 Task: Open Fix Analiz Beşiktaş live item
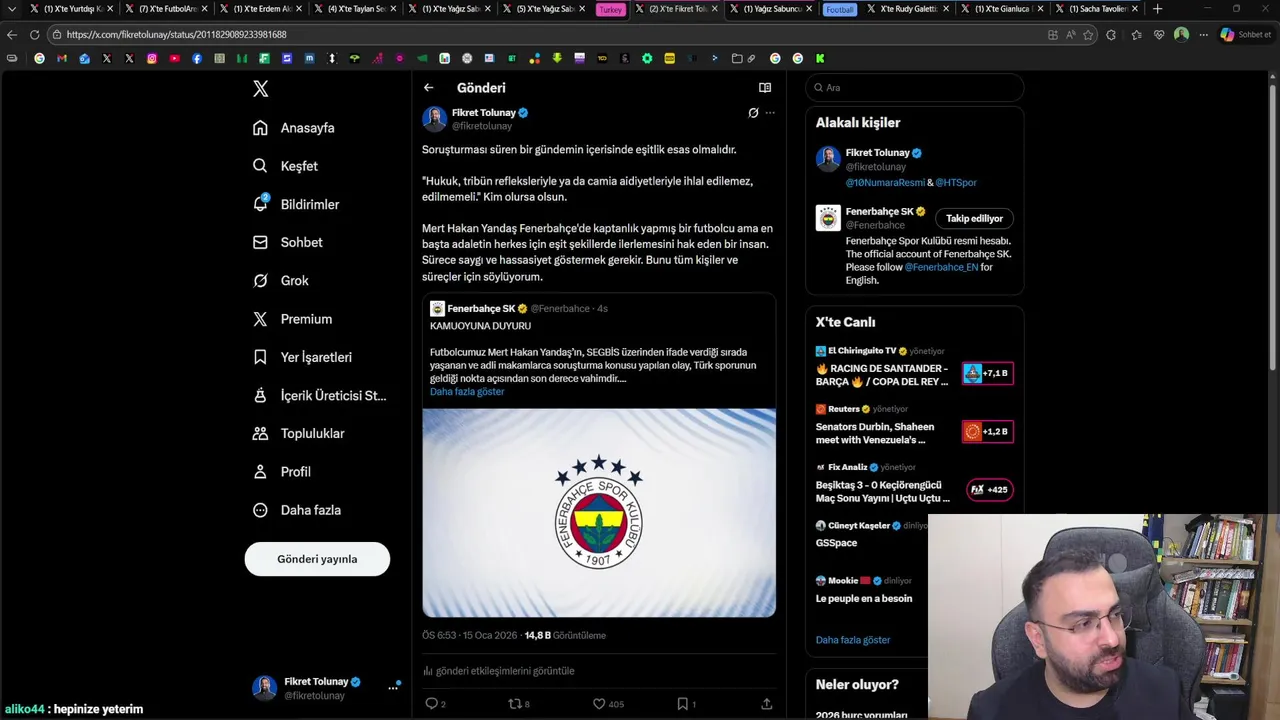[x=914, y=483]
